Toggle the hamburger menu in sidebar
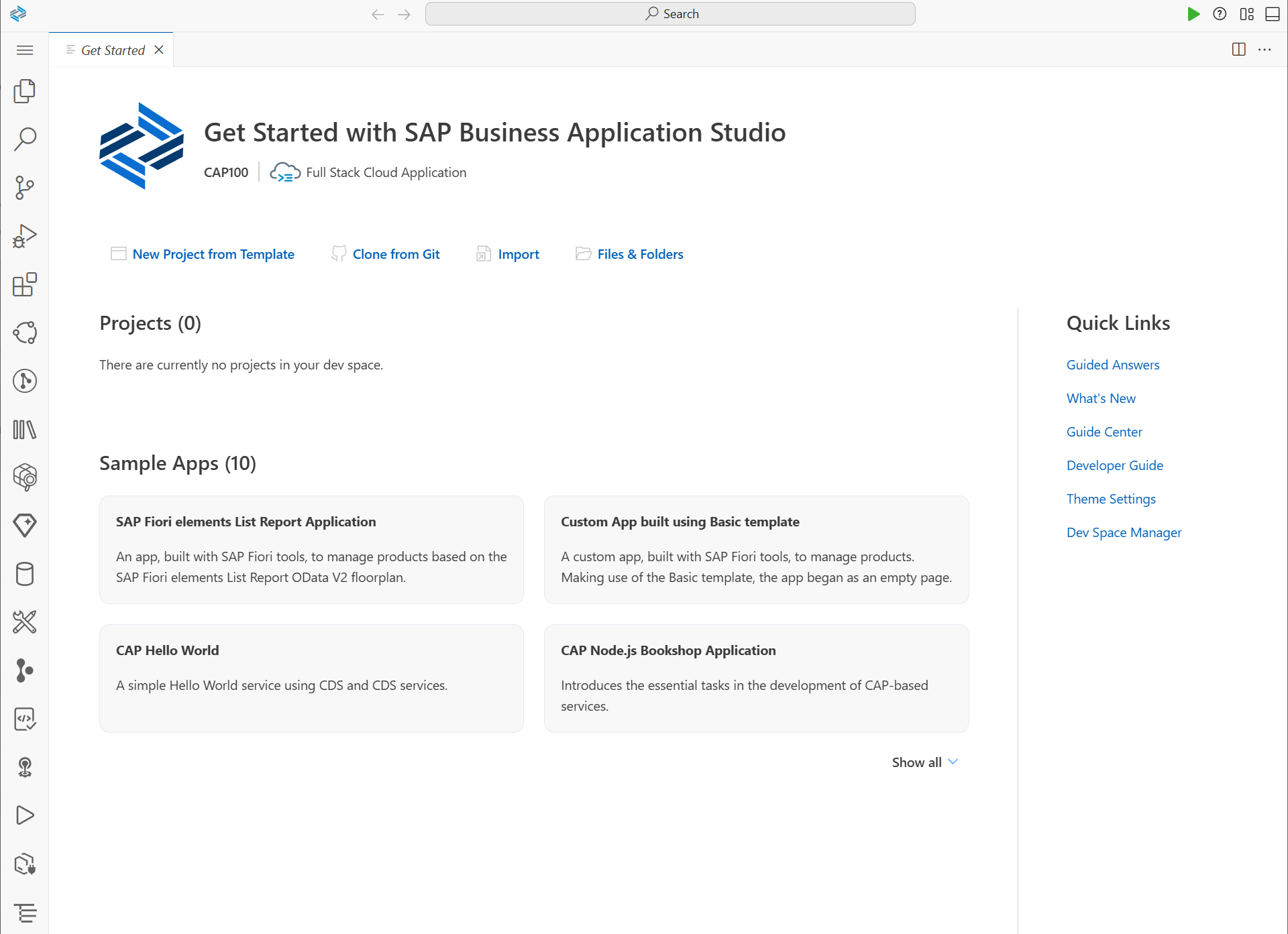Viewport: 1288px width, 934px height. tap(25, 50)
